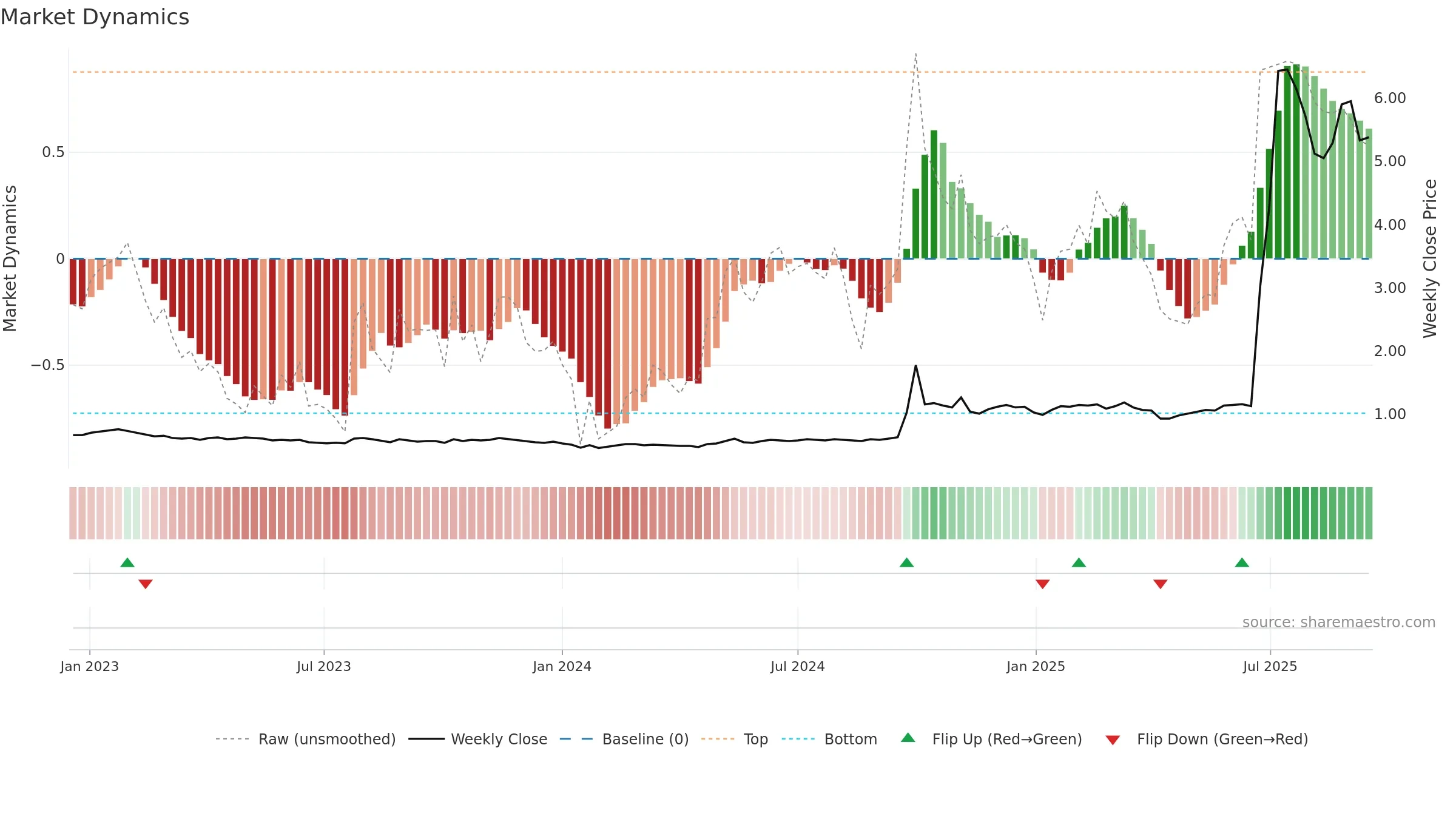Click the Market Dynamics y-axis title
Image resolution: width=1456 pixels, height=819 pixels.
click(x=10, y=258)
